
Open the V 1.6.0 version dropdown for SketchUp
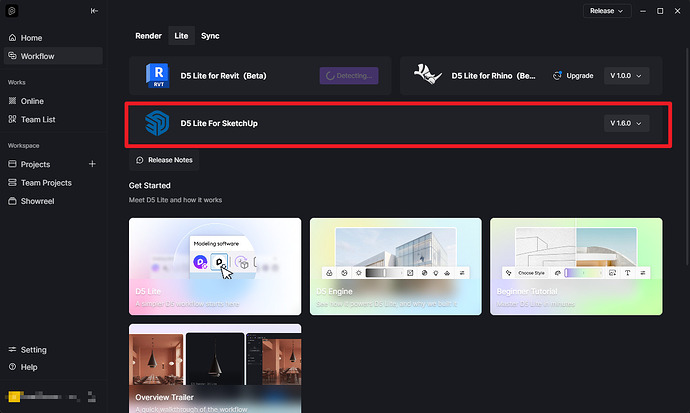tap(626, 123)
